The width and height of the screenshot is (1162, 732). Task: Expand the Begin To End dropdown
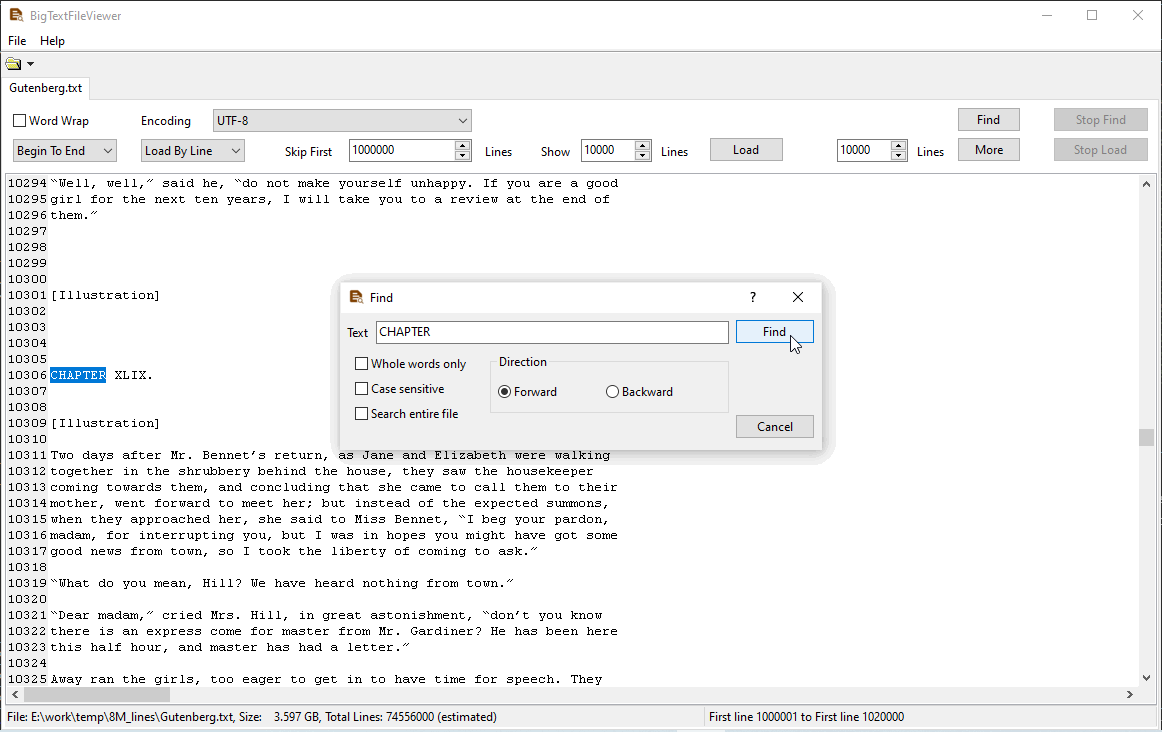pos(65,151)
